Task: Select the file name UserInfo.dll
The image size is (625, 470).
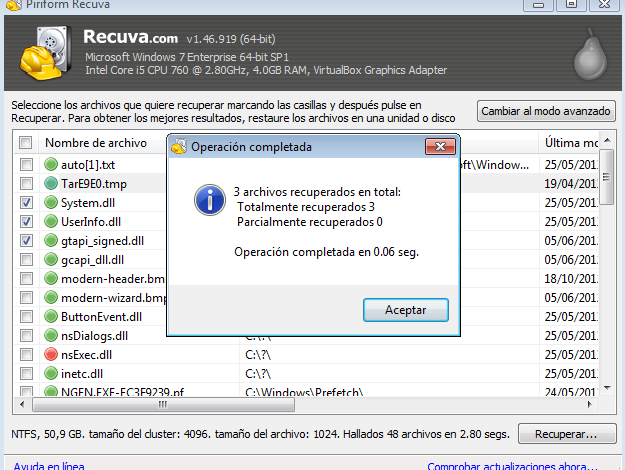Action: click(x=91, y=222)
